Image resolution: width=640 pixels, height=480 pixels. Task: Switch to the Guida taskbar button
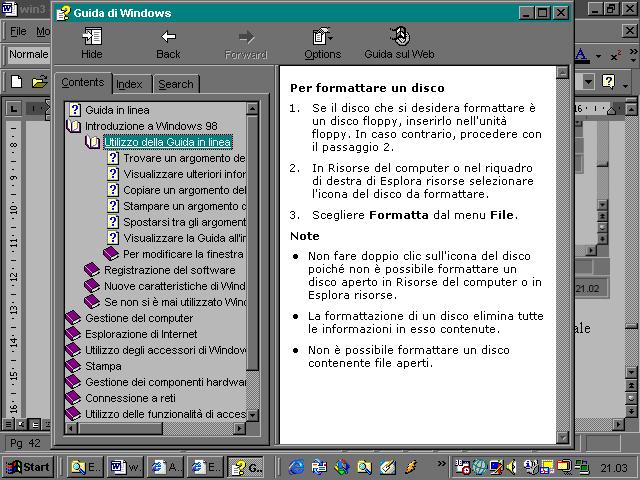246,467
